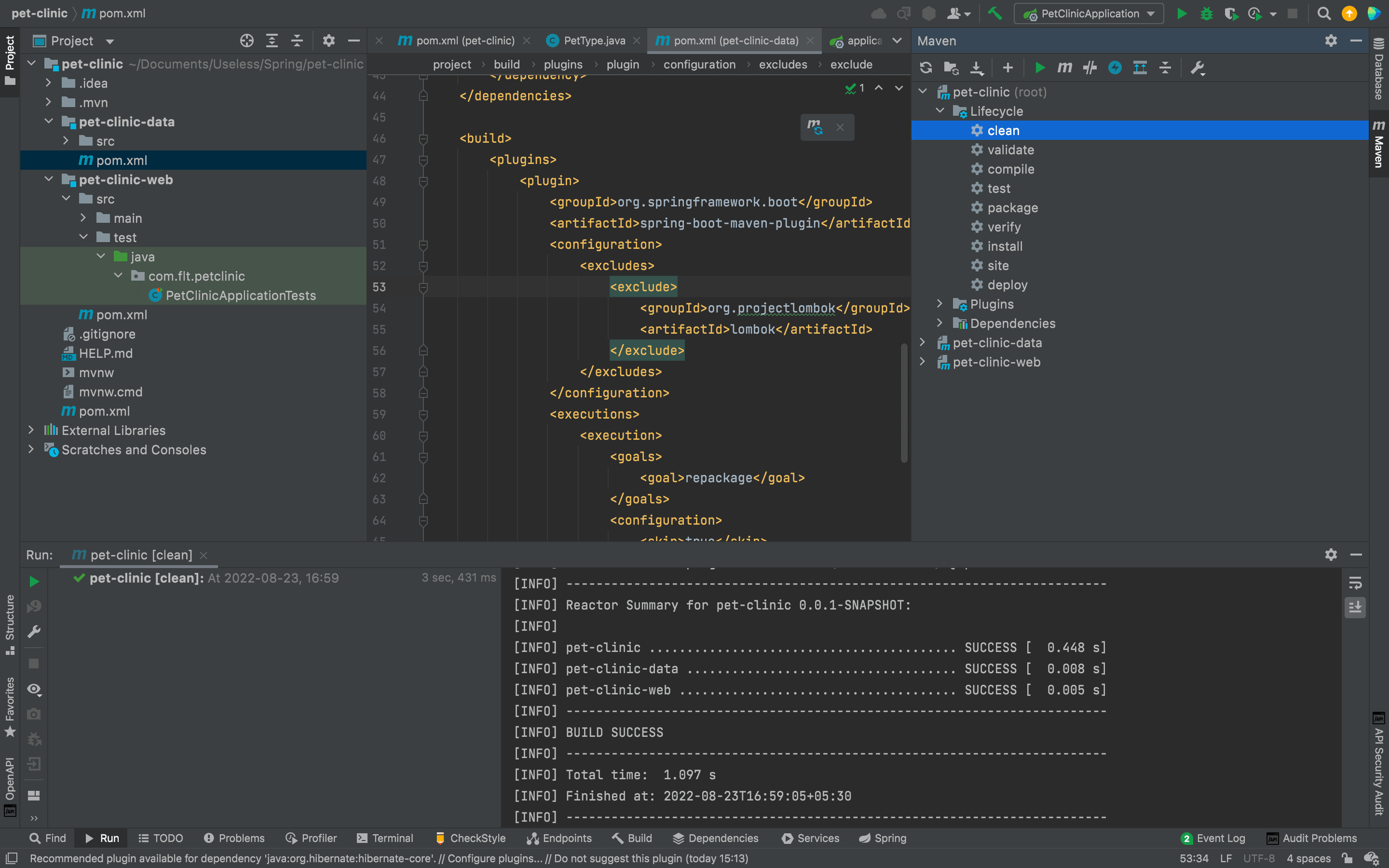This screenshot has height=868, width=1389.
Task: Toggle scroll to end in Run console
Action: tap(1355, 608)
